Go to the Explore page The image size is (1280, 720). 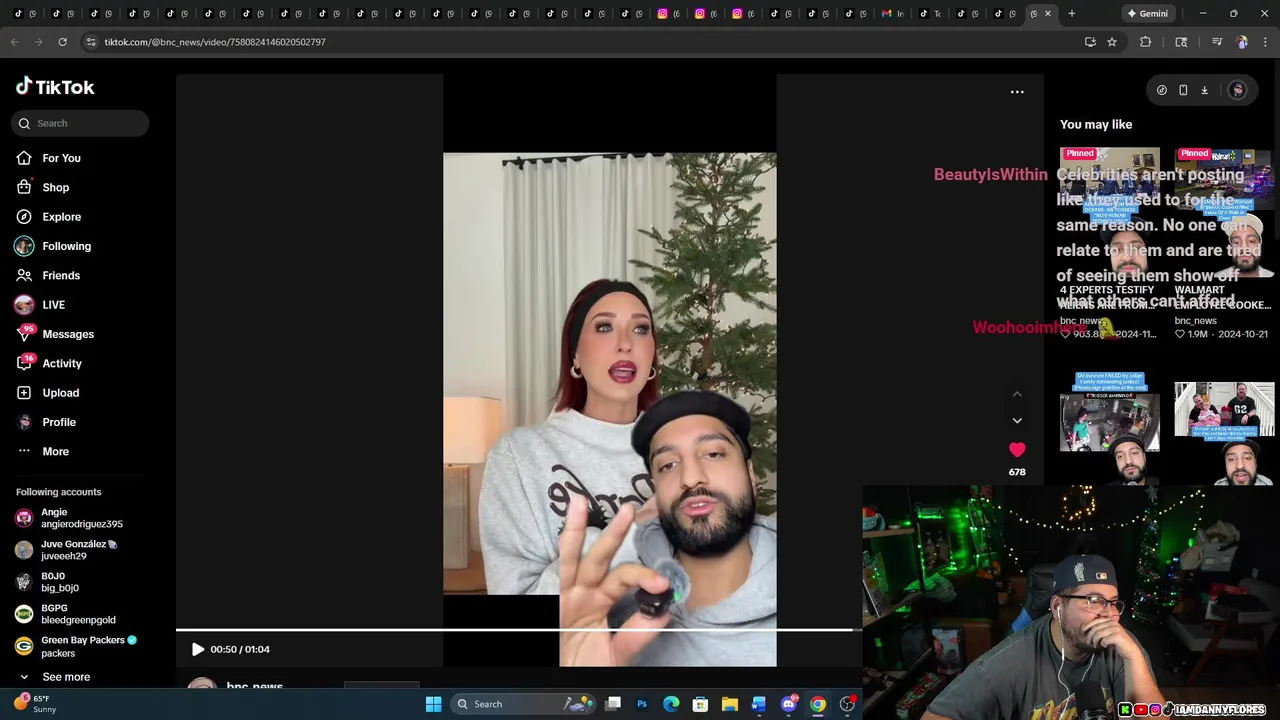click(x=61, y=217)
